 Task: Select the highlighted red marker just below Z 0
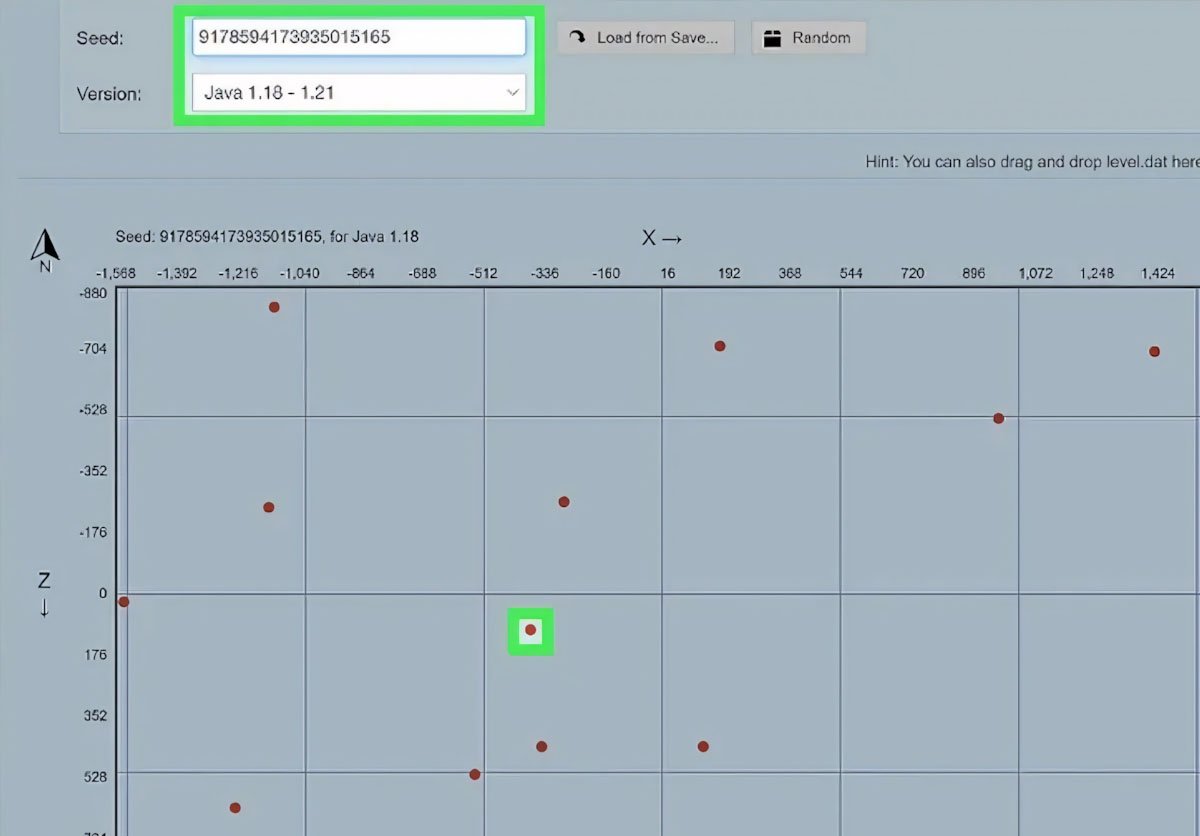tap(530, 630)
